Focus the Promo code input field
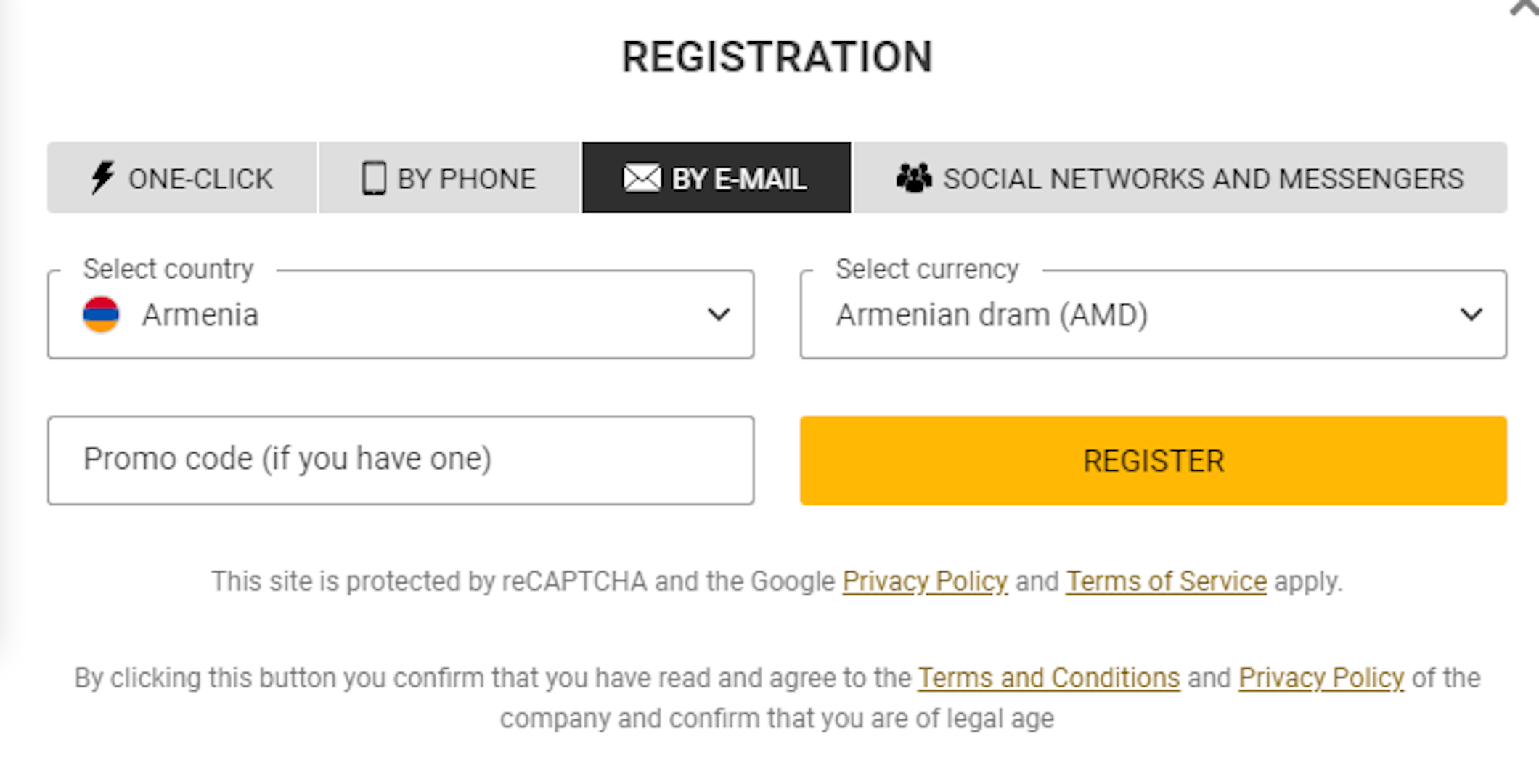Viewport: 1539px width, 784px height. 401,460
